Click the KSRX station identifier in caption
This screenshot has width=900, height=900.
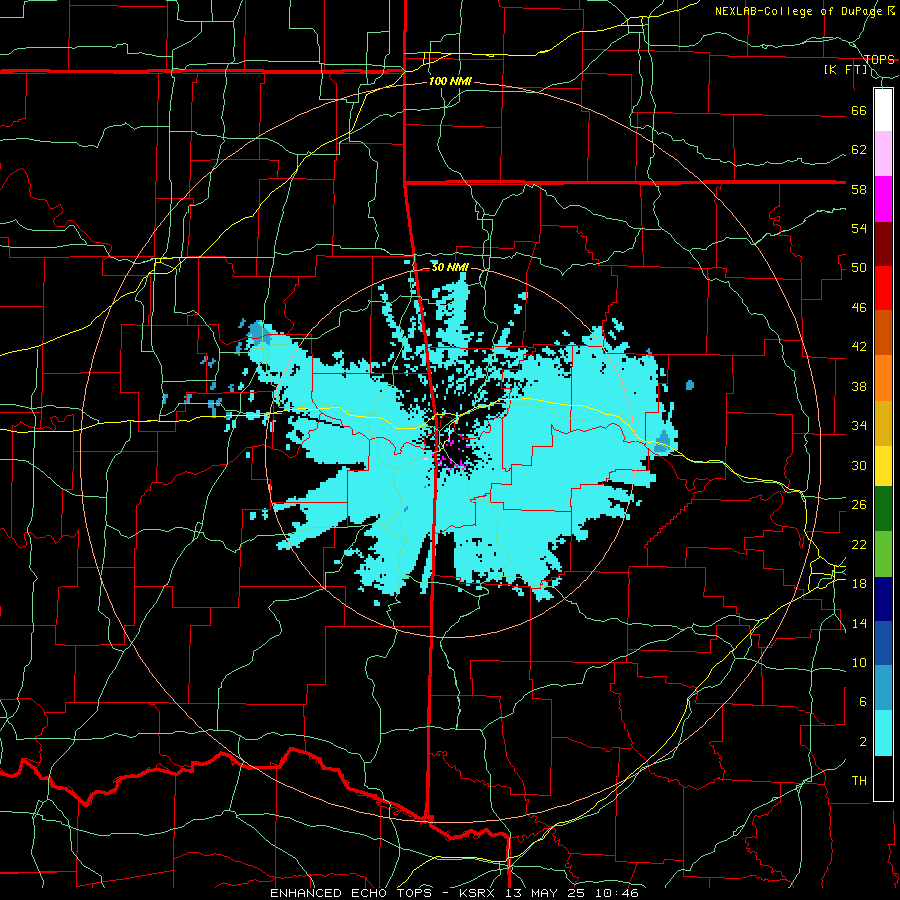pyautogui.click(x=479, y=893)
